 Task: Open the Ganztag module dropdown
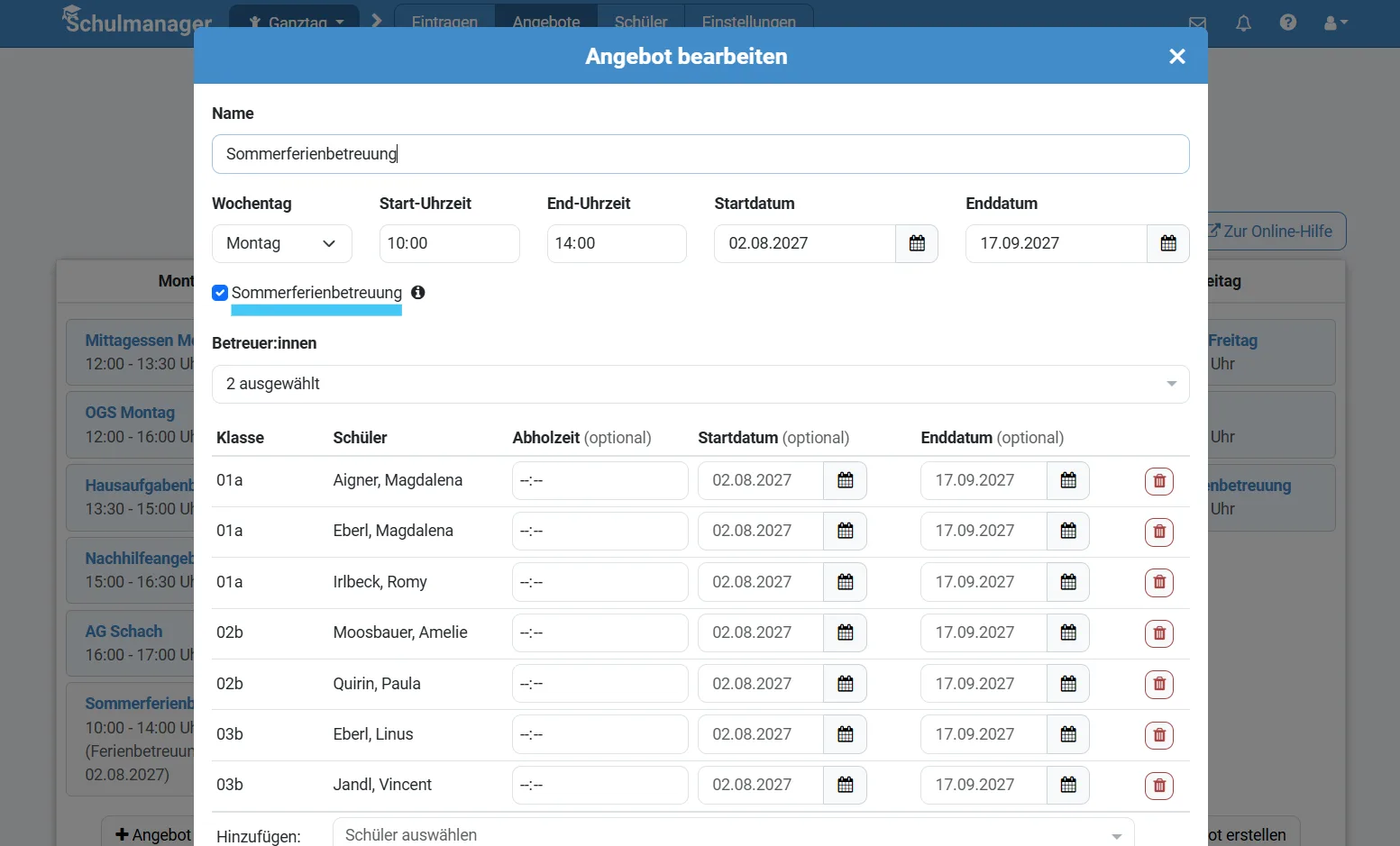point(296,23)
